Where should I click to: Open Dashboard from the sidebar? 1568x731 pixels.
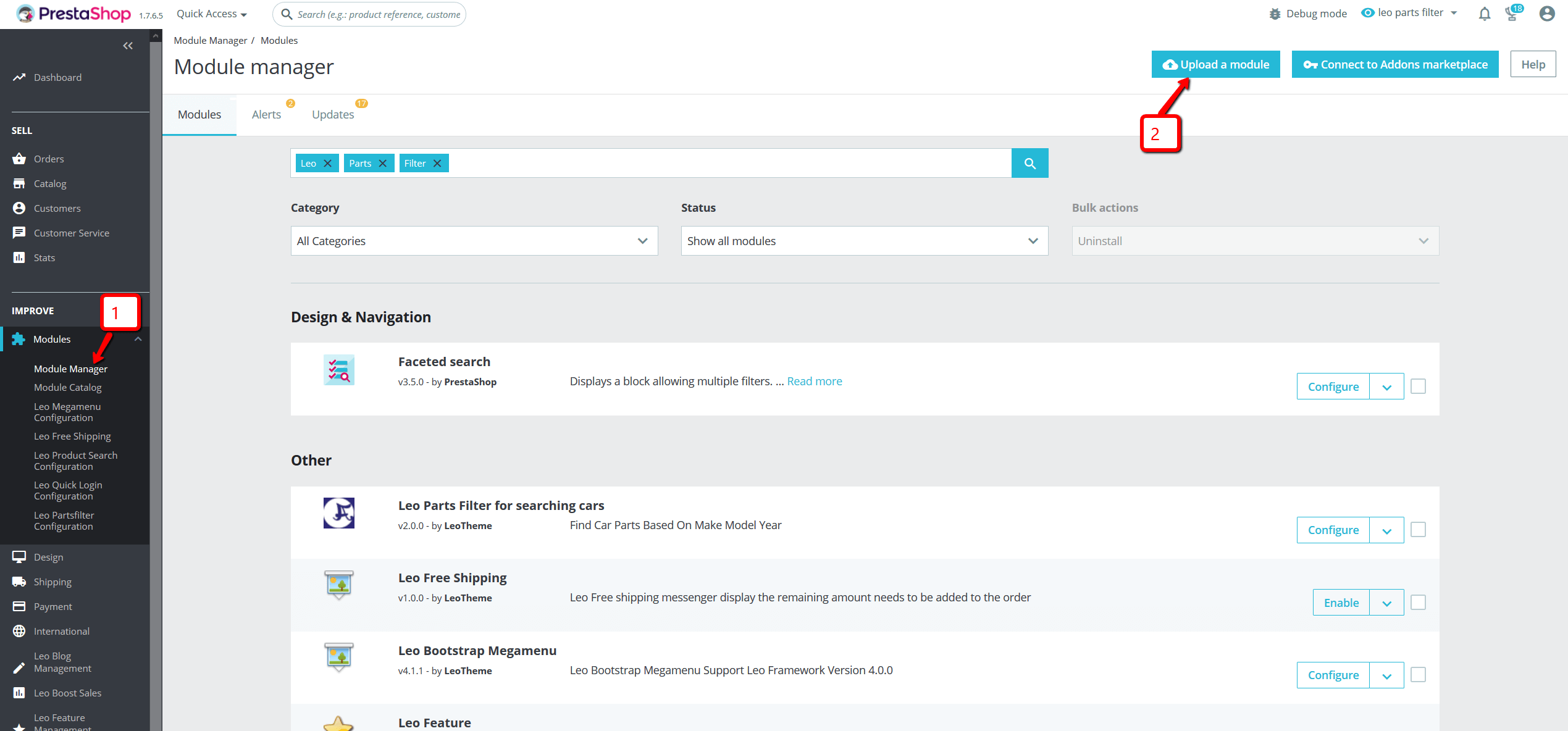click(57, 77)
